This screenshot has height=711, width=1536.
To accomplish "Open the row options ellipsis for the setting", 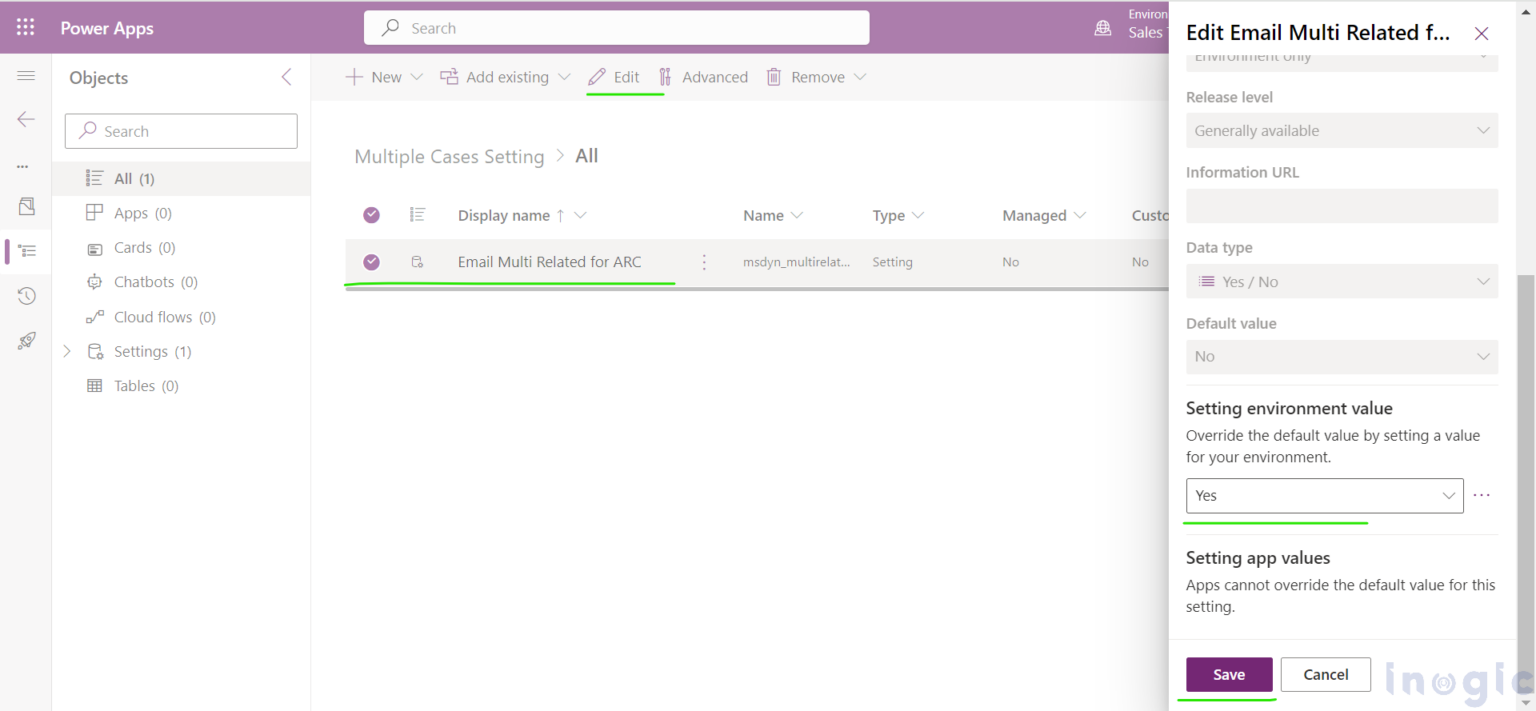I will (x=704, y=261).
